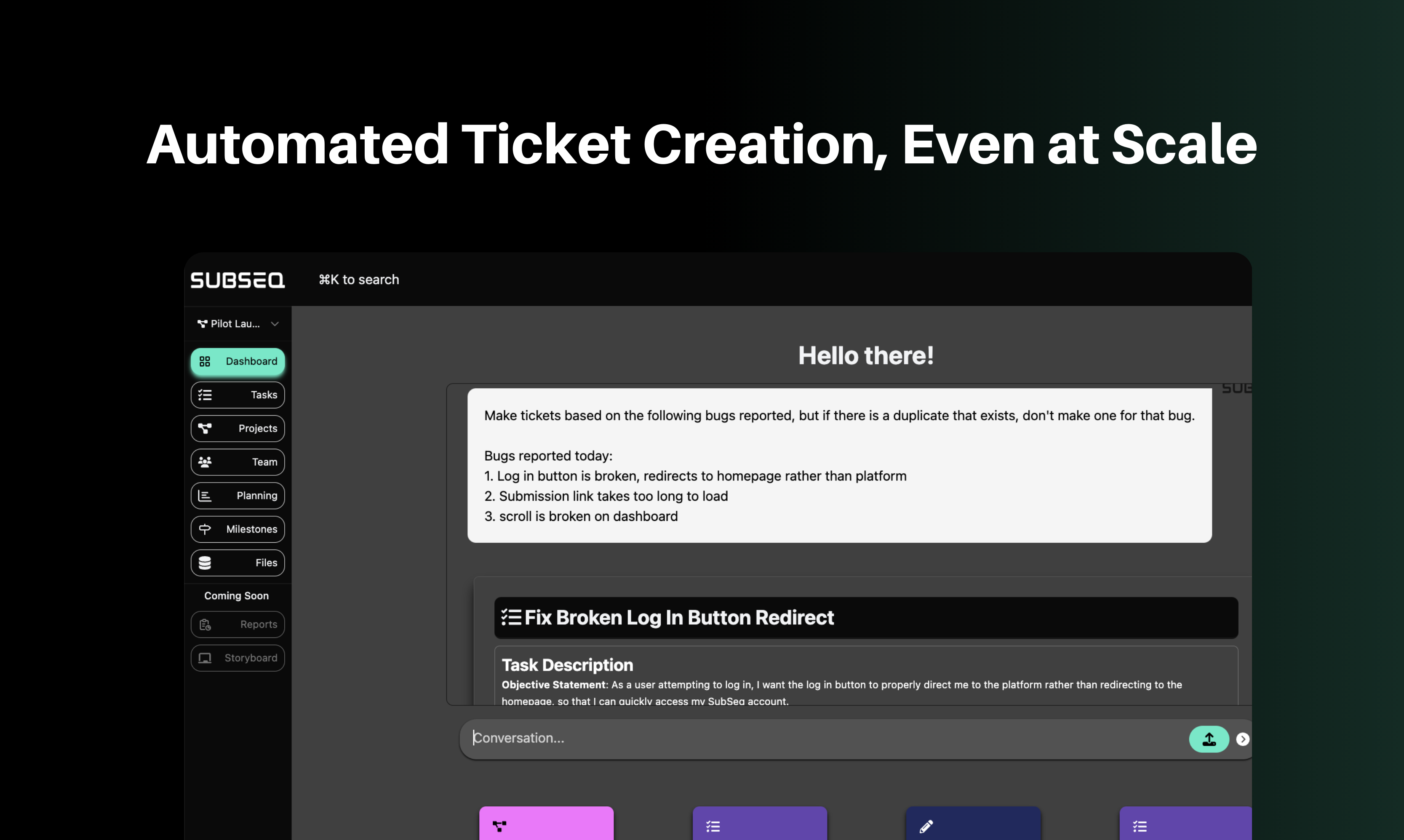This screenshot has height=840, width=1404.
Task: Click the Milestones signpost icon
Action: [205, 529]
